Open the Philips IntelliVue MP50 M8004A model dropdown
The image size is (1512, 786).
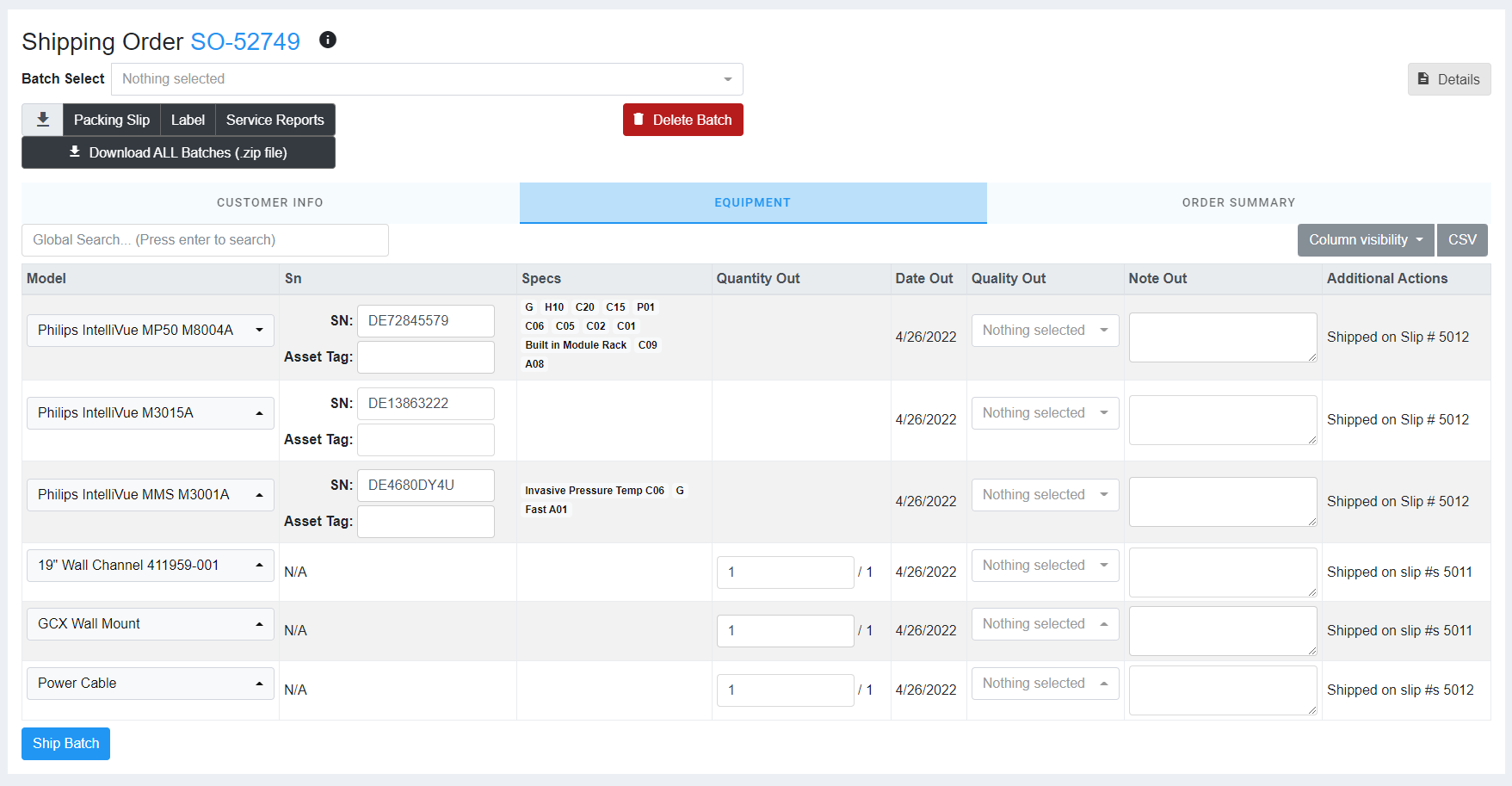(x=151, y=331)
